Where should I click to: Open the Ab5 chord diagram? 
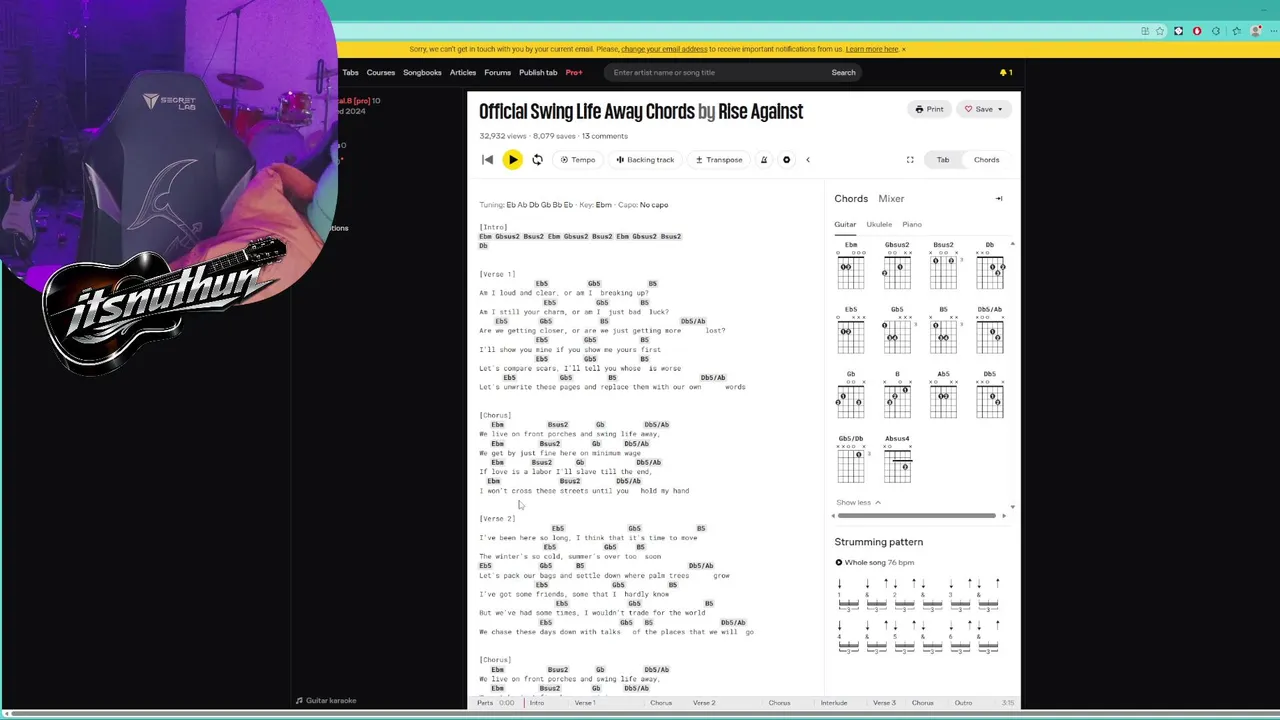click(943, 395)
